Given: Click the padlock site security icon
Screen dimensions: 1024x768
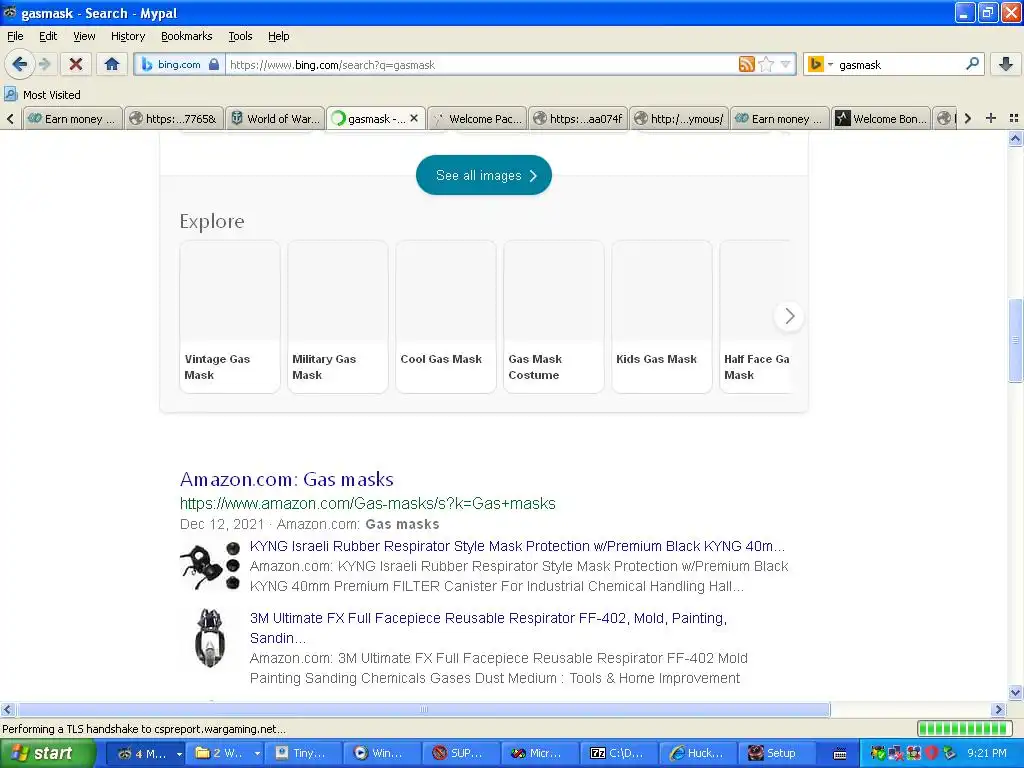Looking at the screenshot, I should (x=214, y=65).
